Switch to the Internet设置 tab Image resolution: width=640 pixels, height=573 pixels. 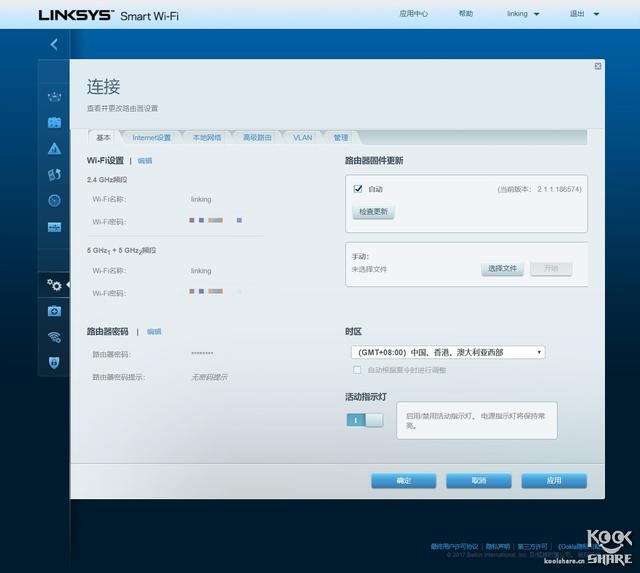pyautogui.click(x=151, y=138)
